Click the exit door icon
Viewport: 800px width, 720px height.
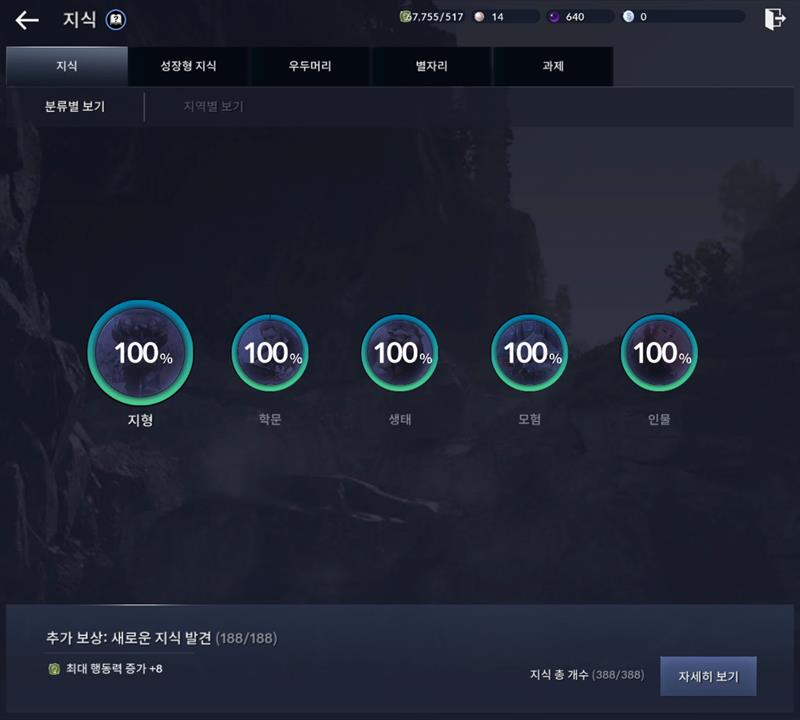(774, 19)
